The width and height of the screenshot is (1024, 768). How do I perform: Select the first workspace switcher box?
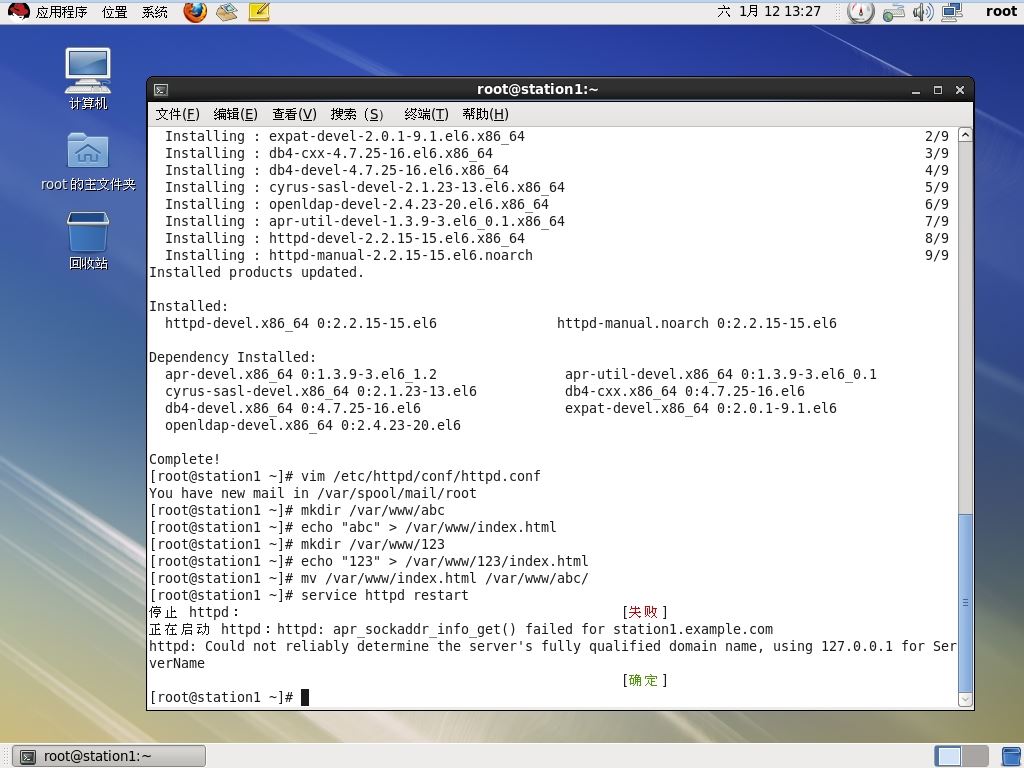(948, 756)
